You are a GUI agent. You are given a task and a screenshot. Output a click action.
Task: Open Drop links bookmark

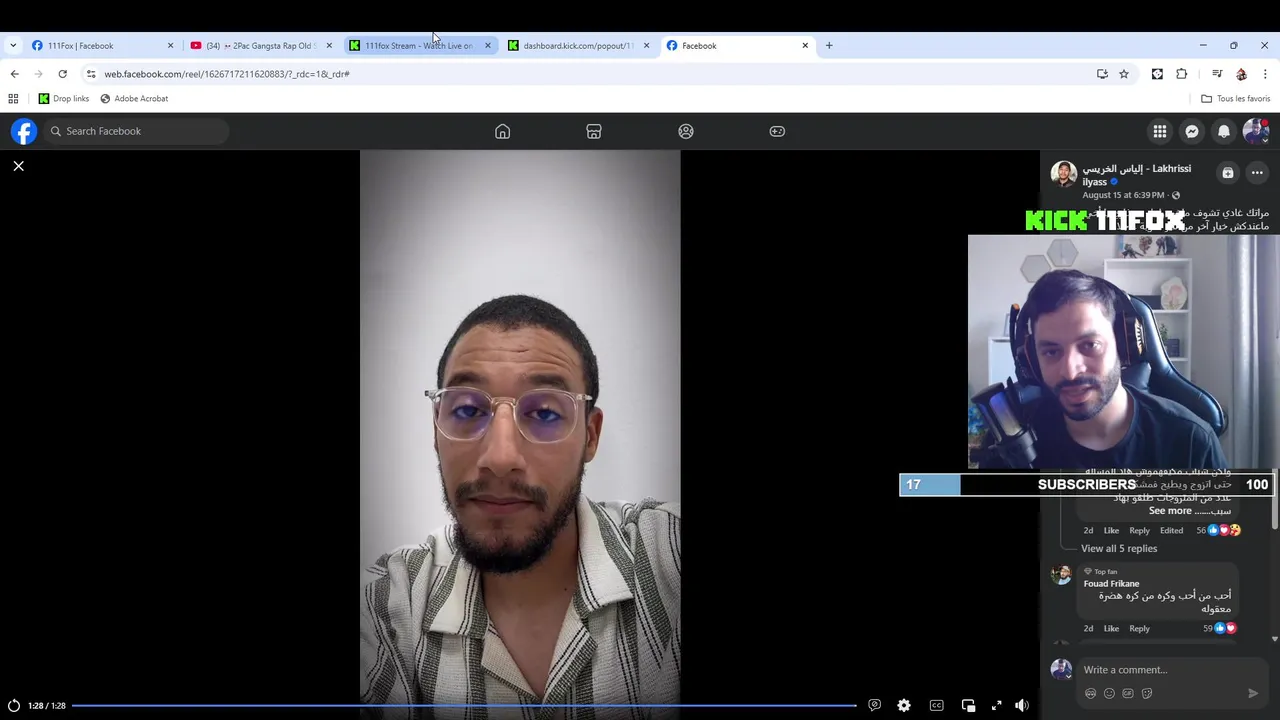pos(64,99)
